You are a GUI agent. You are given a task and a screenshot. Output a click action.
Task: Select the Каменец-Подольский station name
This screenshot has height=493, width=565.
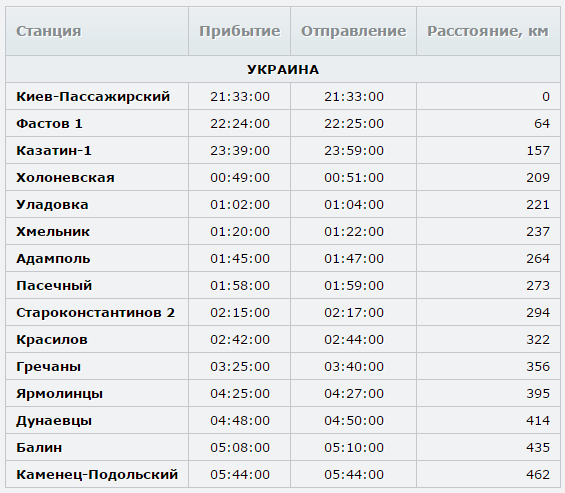click(x=97, y=475)
